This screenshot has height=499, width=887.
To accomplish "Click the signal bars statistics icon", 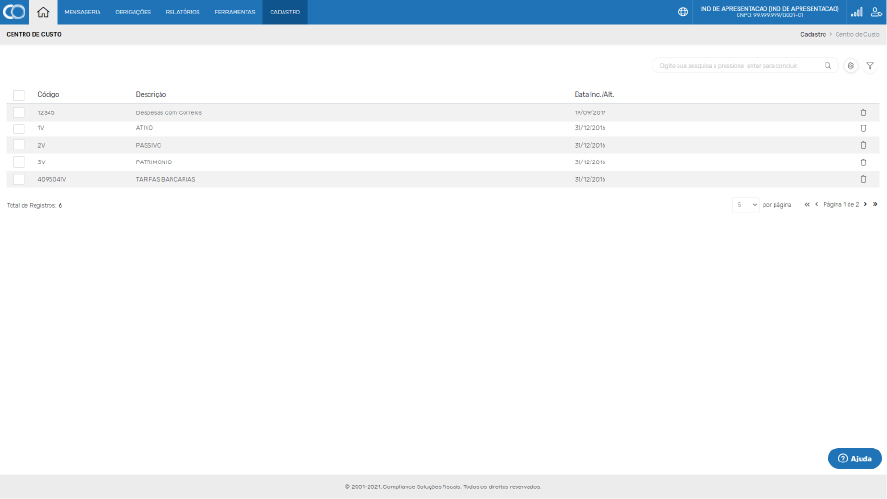I will (x=856, y=12).
